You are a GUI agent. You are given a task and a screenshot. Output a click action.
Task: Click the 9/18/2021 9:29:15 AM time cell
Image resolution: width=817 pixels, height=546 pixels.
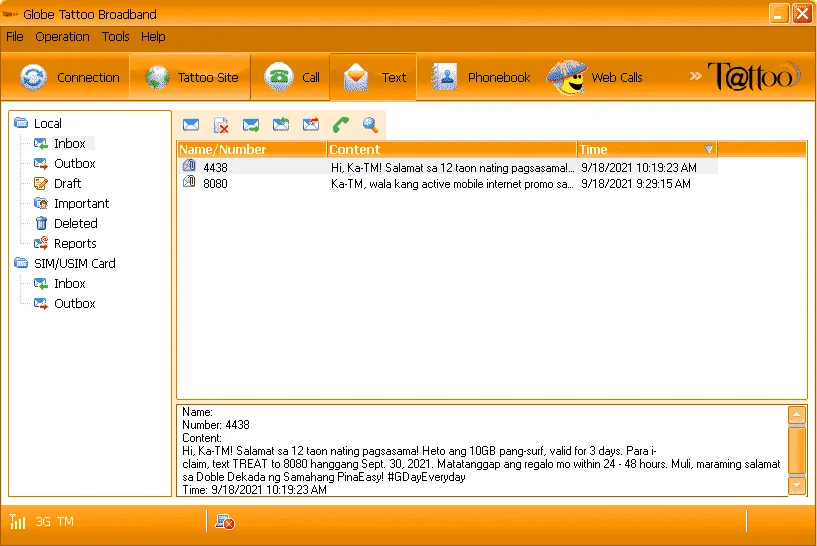(x=636, y=184)
